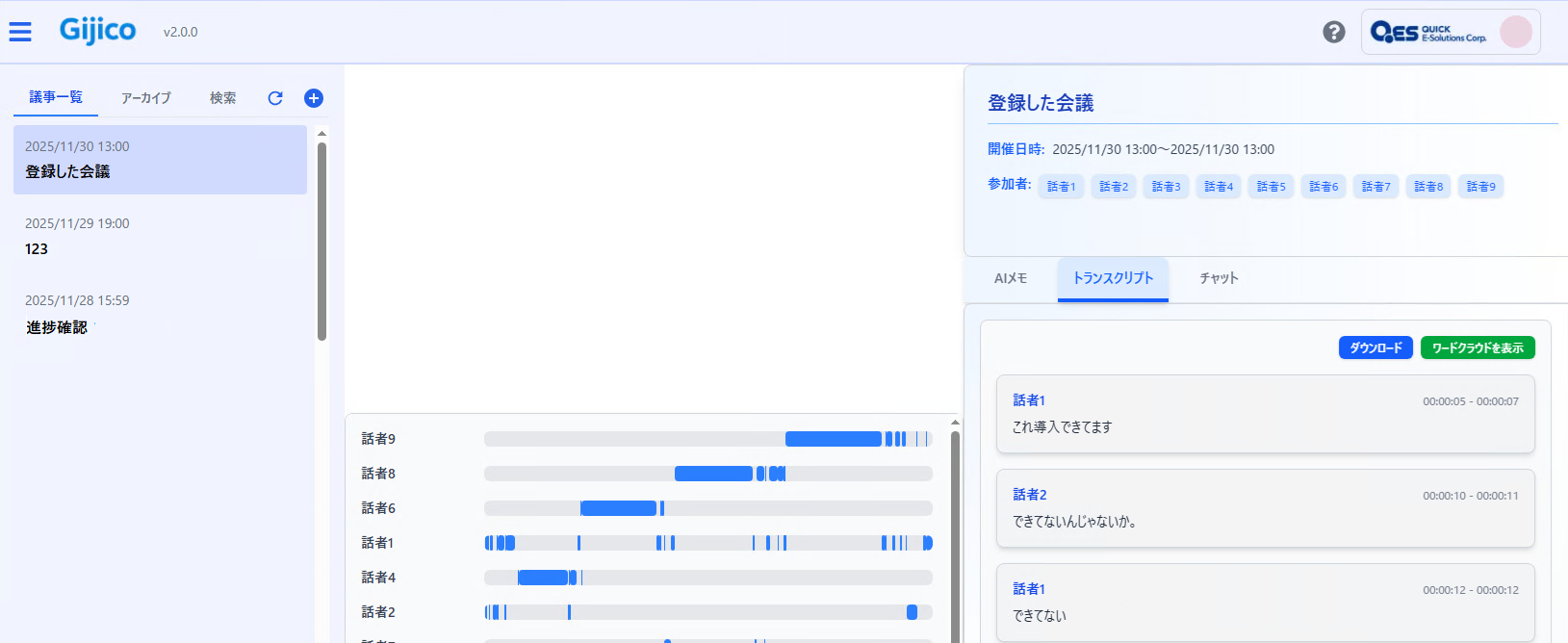The width and height of the screenshot is (1568, 643).
Task: Open the 進捗確認 meeting entry
Action: pyautogui.click(x=160, y=314)
